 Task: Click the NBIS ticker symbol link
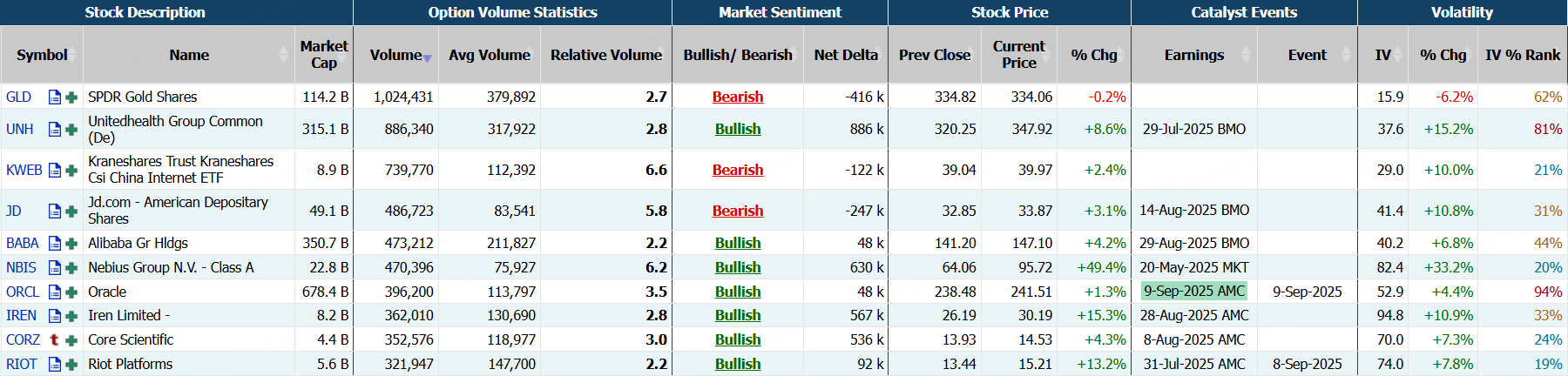click(21, 267)
